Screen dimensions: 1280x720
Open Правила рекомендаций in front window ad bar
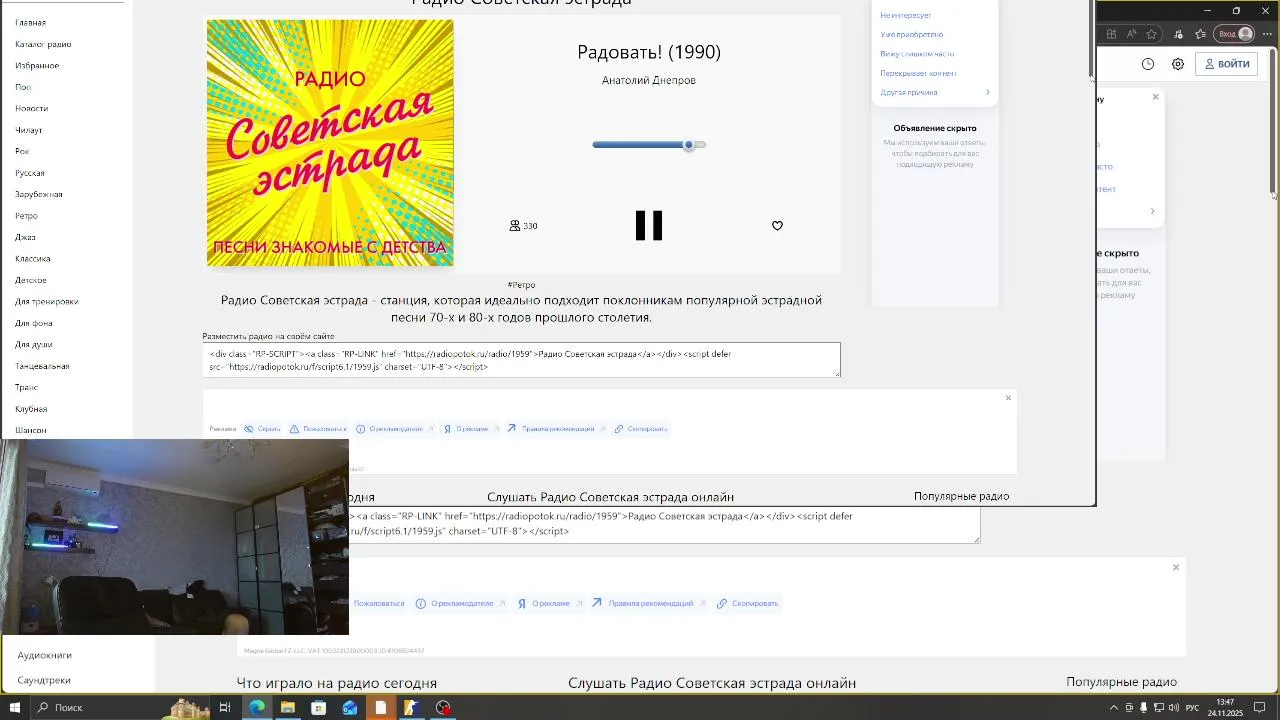(555, 429)
